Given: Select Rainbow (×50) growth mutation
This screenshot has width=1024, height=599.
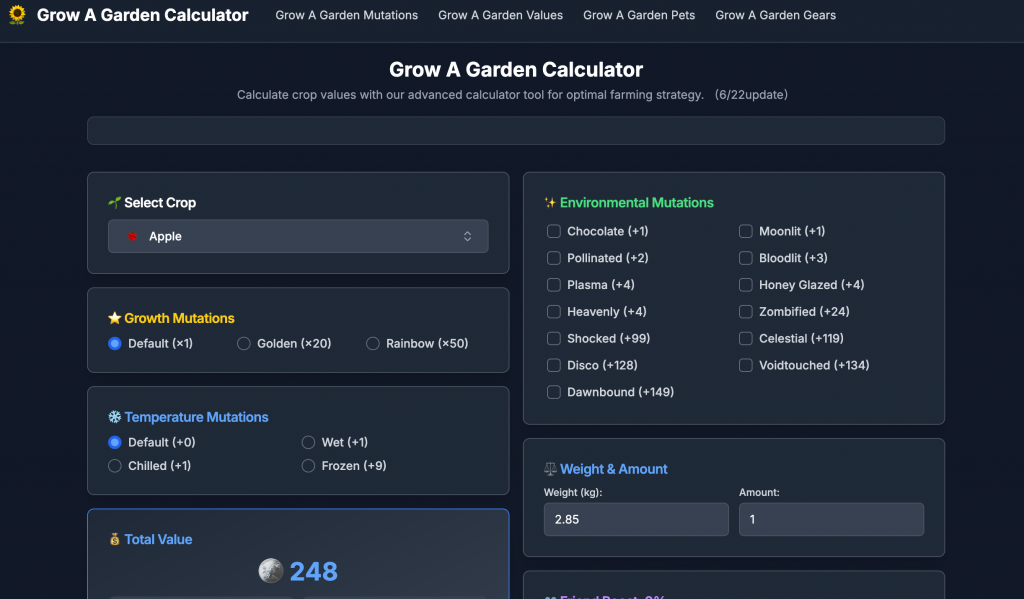Looking at the screenshot, I should pos(372,344).
